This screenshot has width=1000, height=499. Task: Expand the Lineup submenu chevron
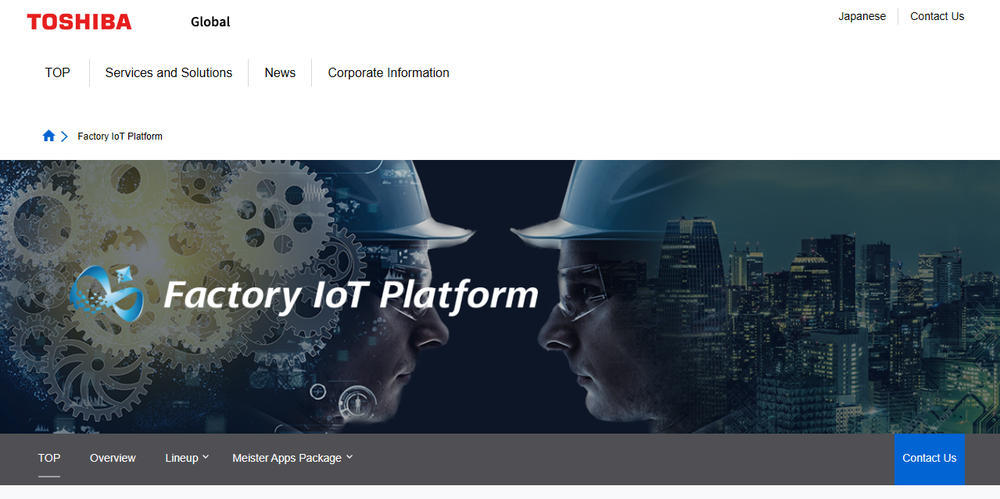pyautogui.click(x=205, y=457)
